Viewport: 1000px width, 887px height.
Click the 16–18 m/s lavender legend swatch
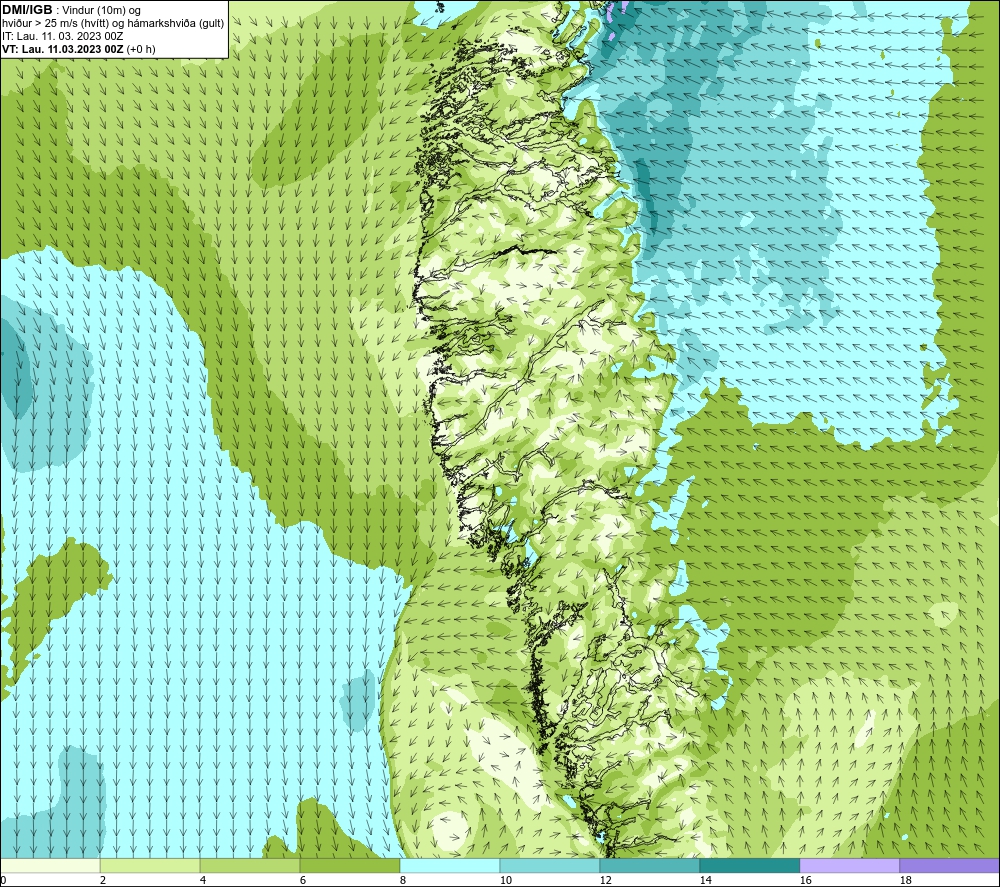[849, 865]
